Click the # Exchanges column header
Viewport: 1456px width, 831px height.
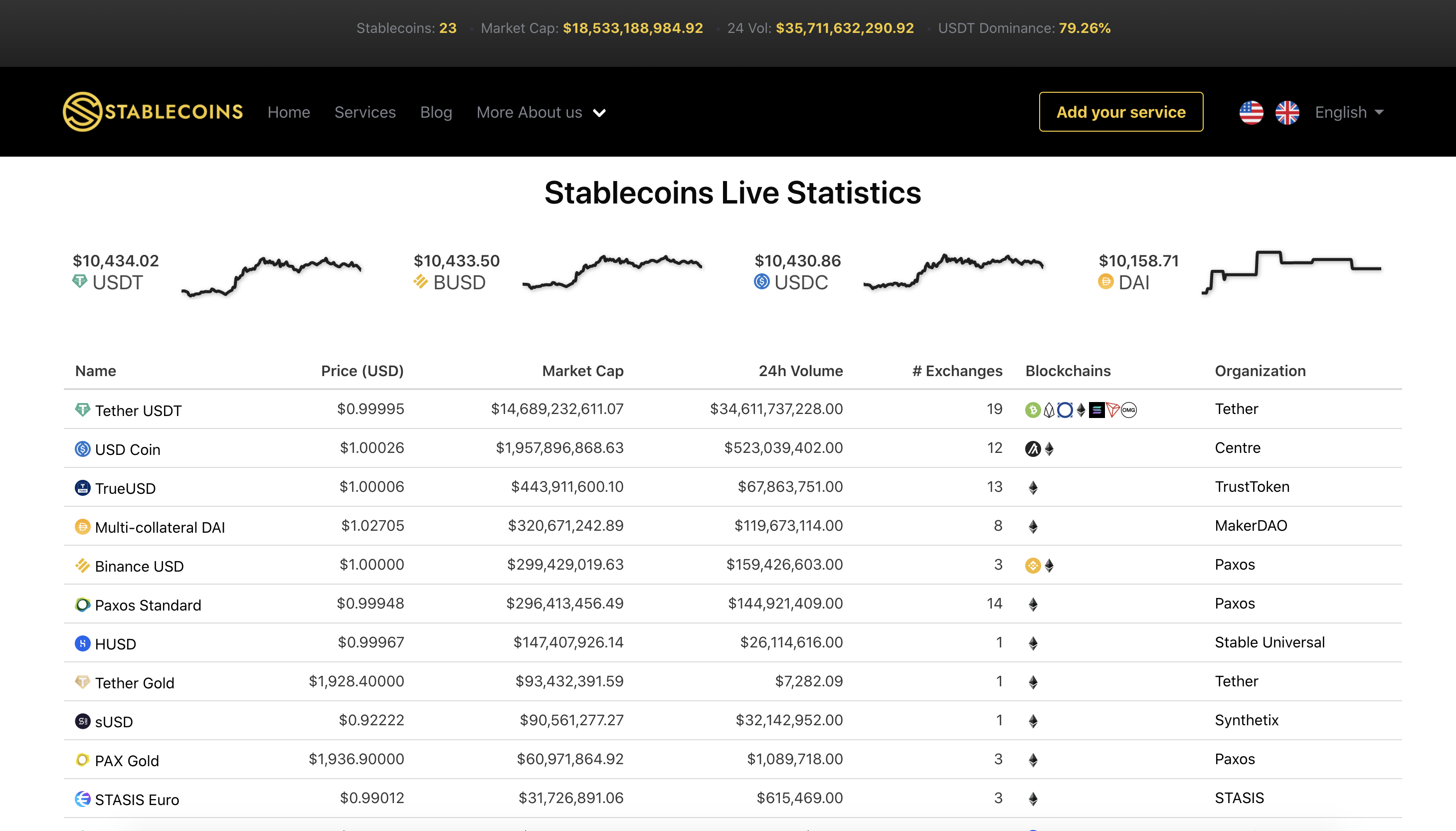[x=957, y=371]
